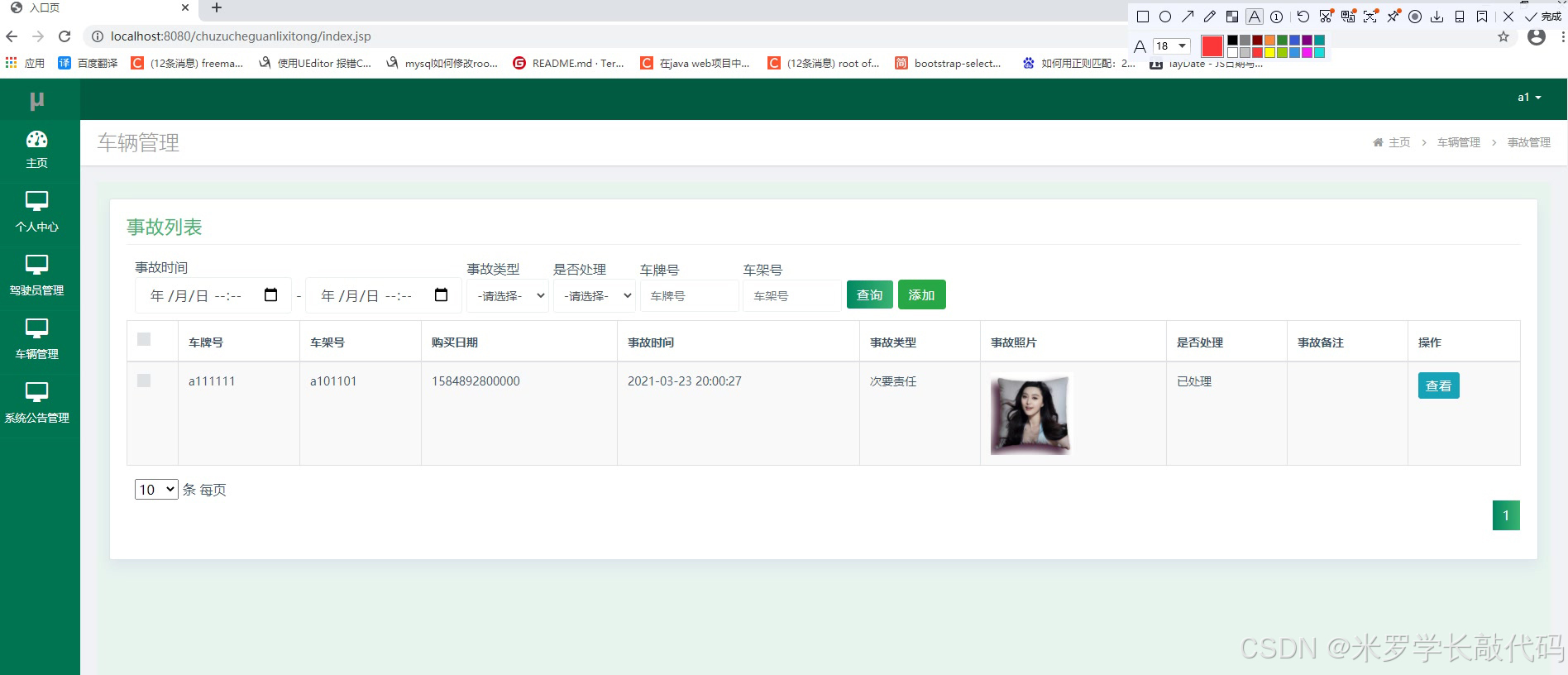The width and height of the screenshot is (1568, 675).
Task: Click the 完成 finish button
Action: [1543, 17]
